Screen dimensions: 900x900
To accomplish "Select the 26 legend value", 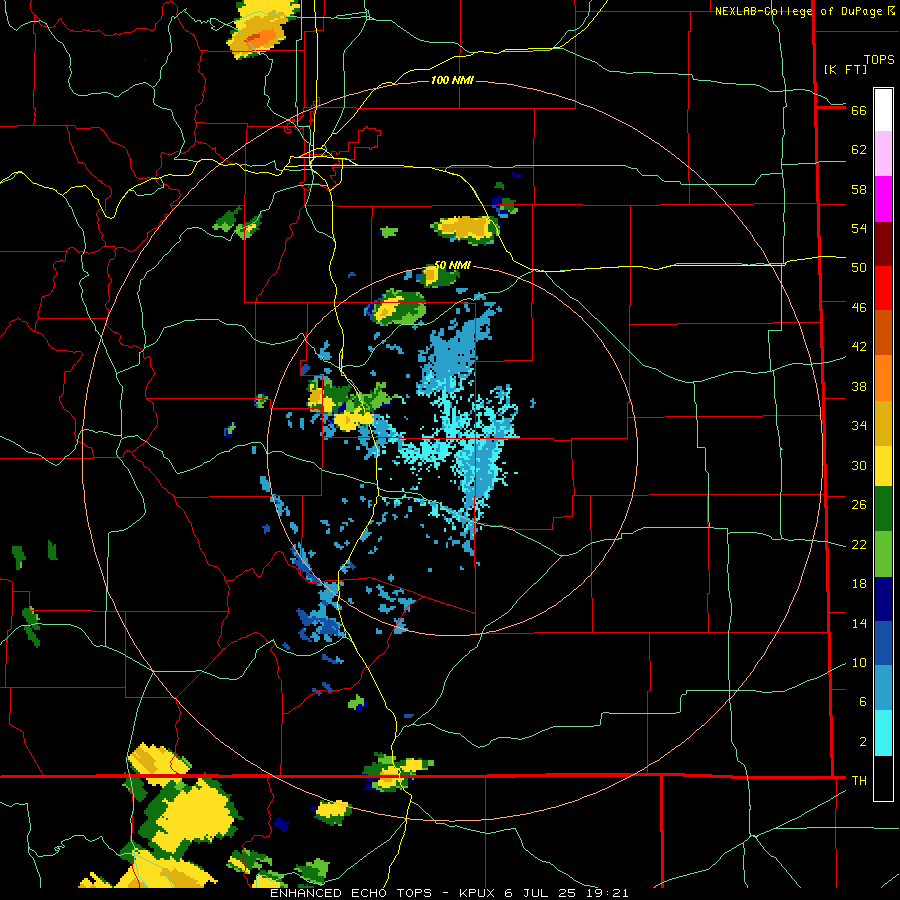I will click(859, 505).
